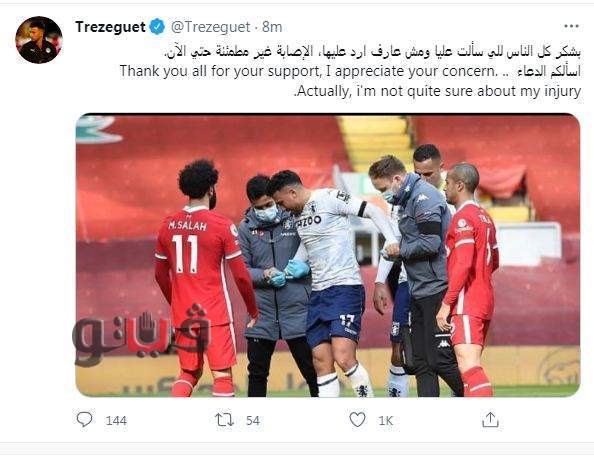Click the 54 retweets count
This screenshot has width=594, height=457.
(253, 421)
